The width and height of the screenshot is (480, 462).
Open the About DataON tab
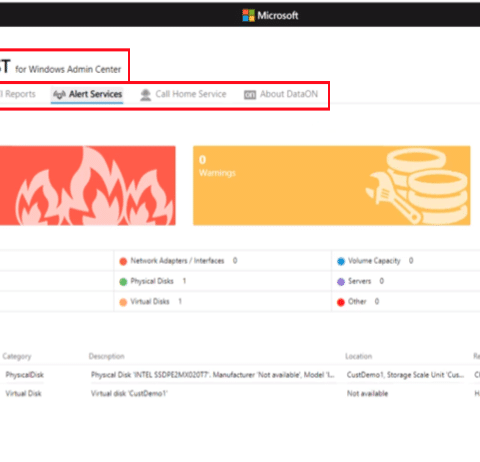(x=281, y=94)
